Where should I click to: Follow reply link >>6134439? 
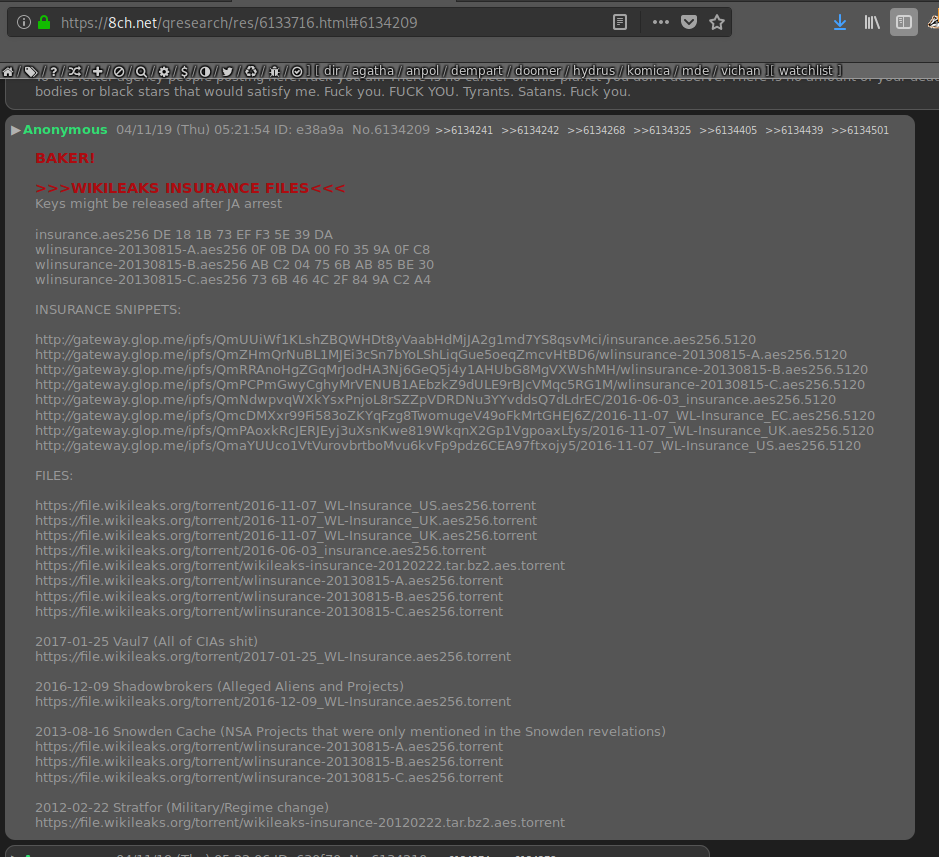[x=793, y=131]
